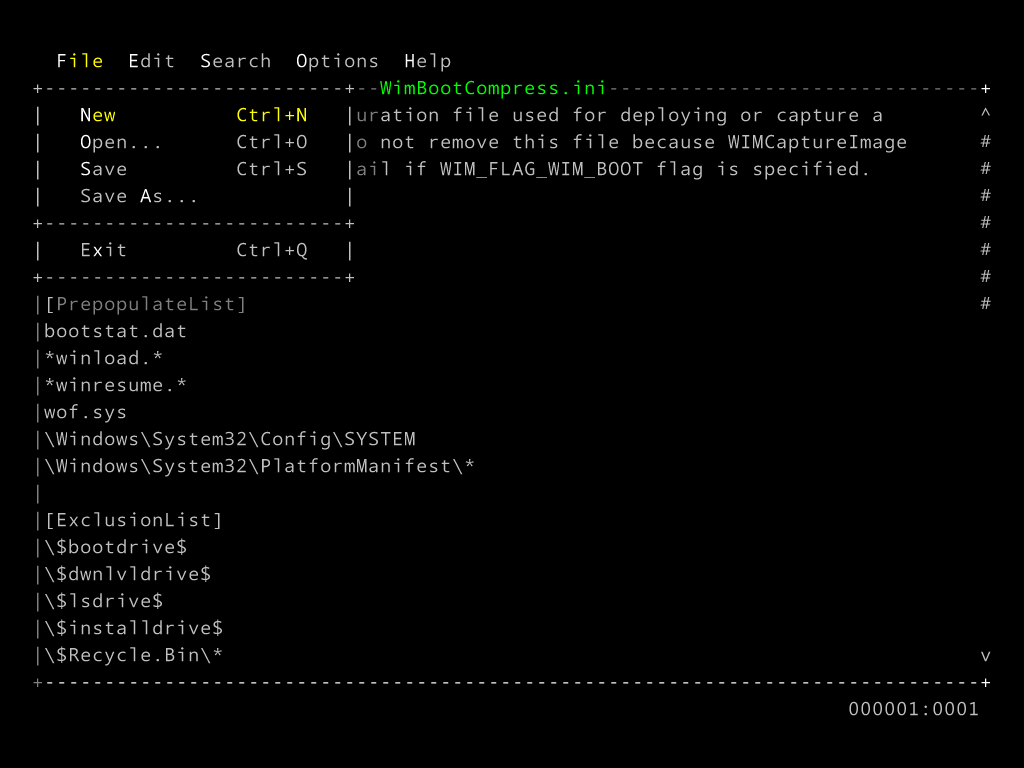Click the wof.sys text line
The image size is (1024, 768).
[x=85, y=412]
